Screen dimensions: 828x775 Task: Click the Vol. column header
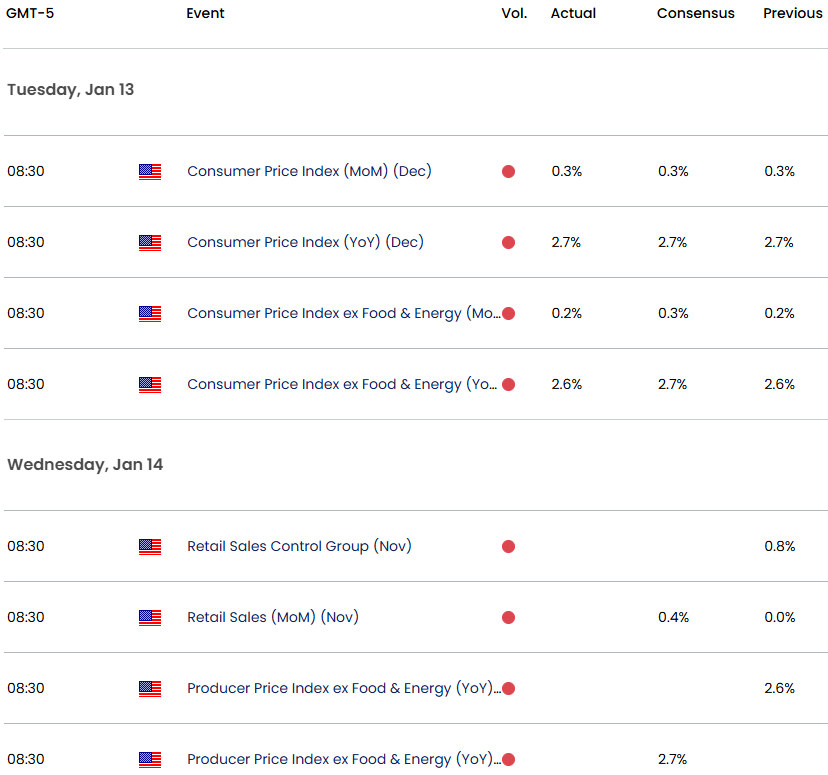(x=514, y=13)
